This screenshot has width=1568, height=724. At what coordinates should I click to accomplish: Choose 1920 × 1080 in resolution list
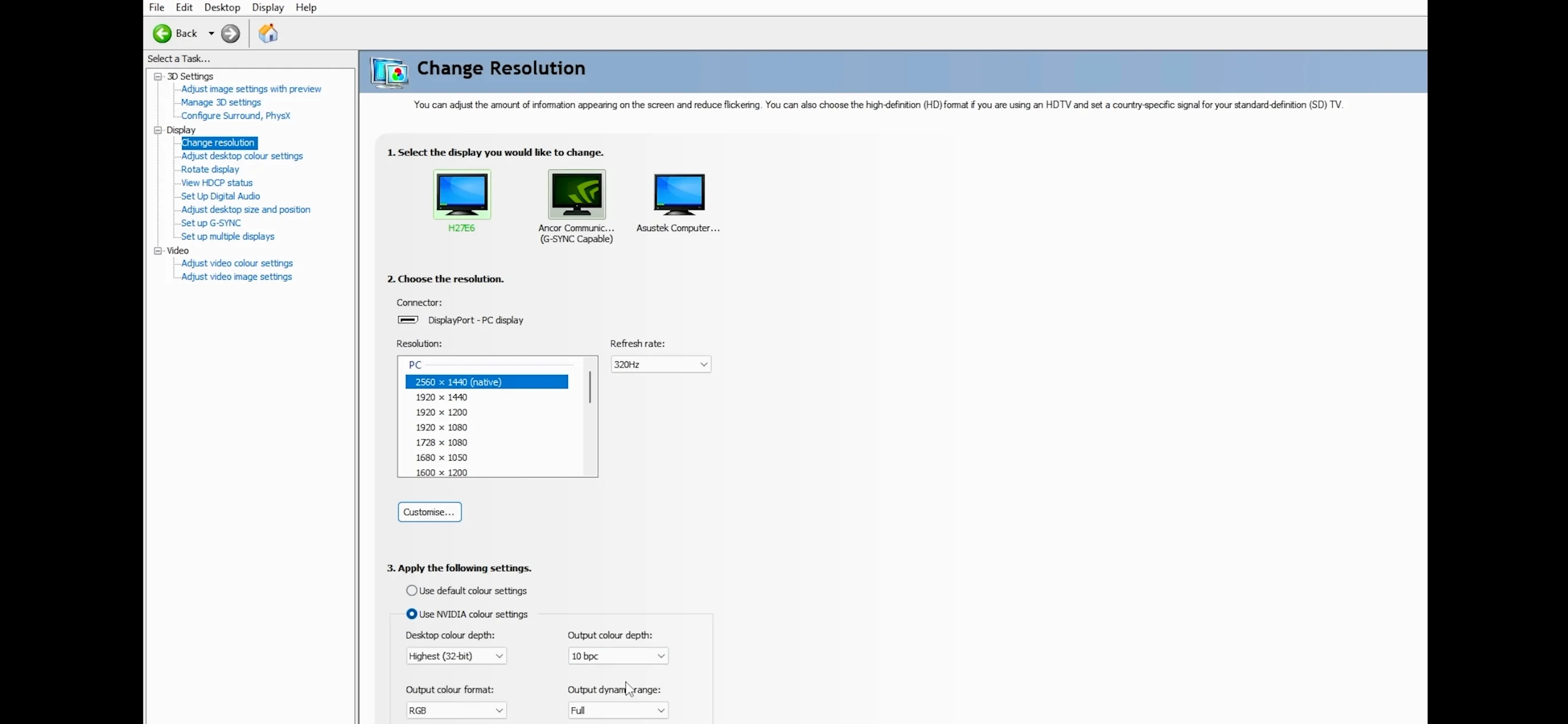click(441, 427)
